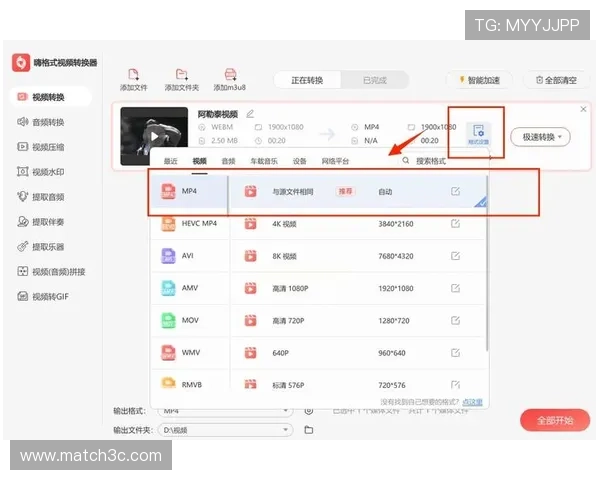Viewport: 600px width, 480px height.
Task: Choose WMV in the format list
Action: coord(190,353)
